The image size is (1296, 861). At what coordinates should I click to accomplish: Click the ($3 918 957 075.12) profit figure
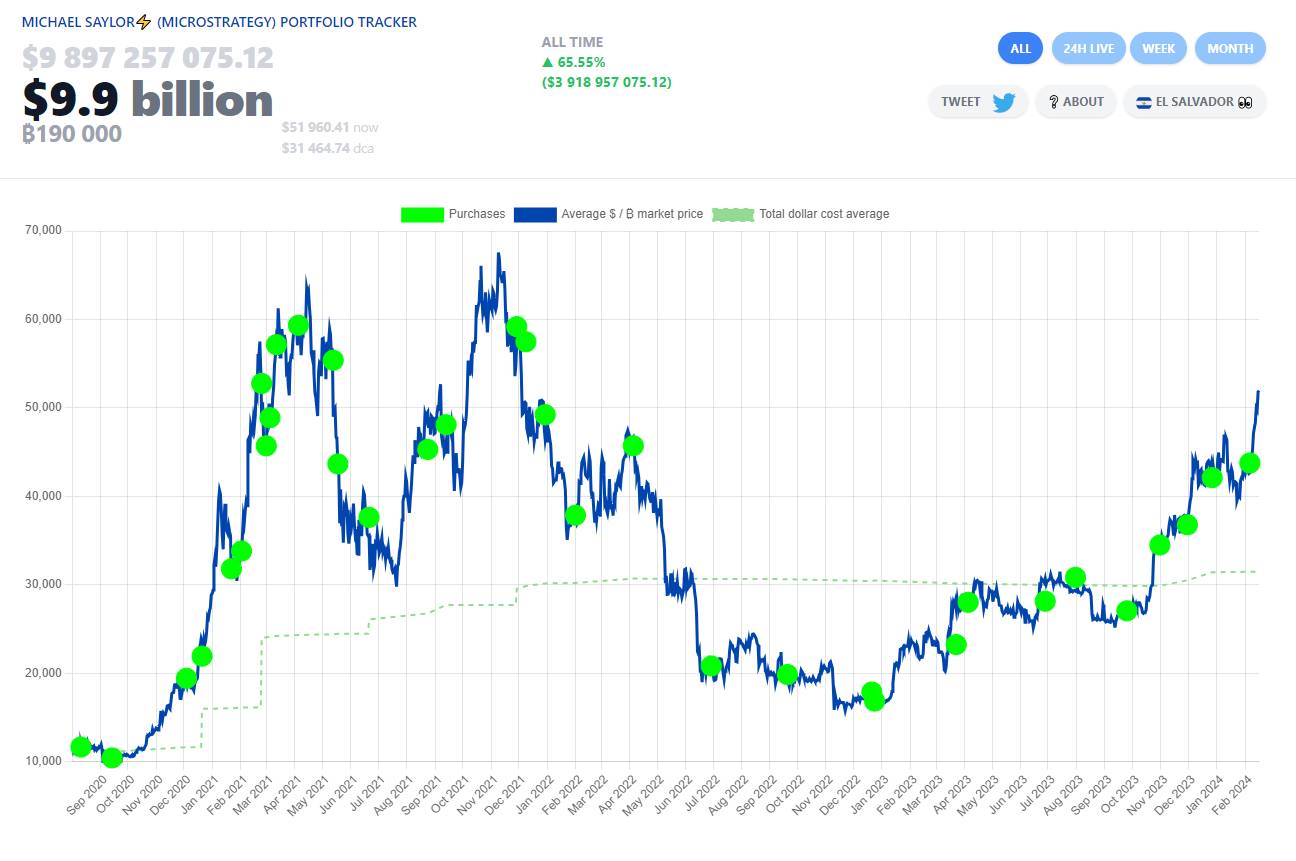[606, 82]
